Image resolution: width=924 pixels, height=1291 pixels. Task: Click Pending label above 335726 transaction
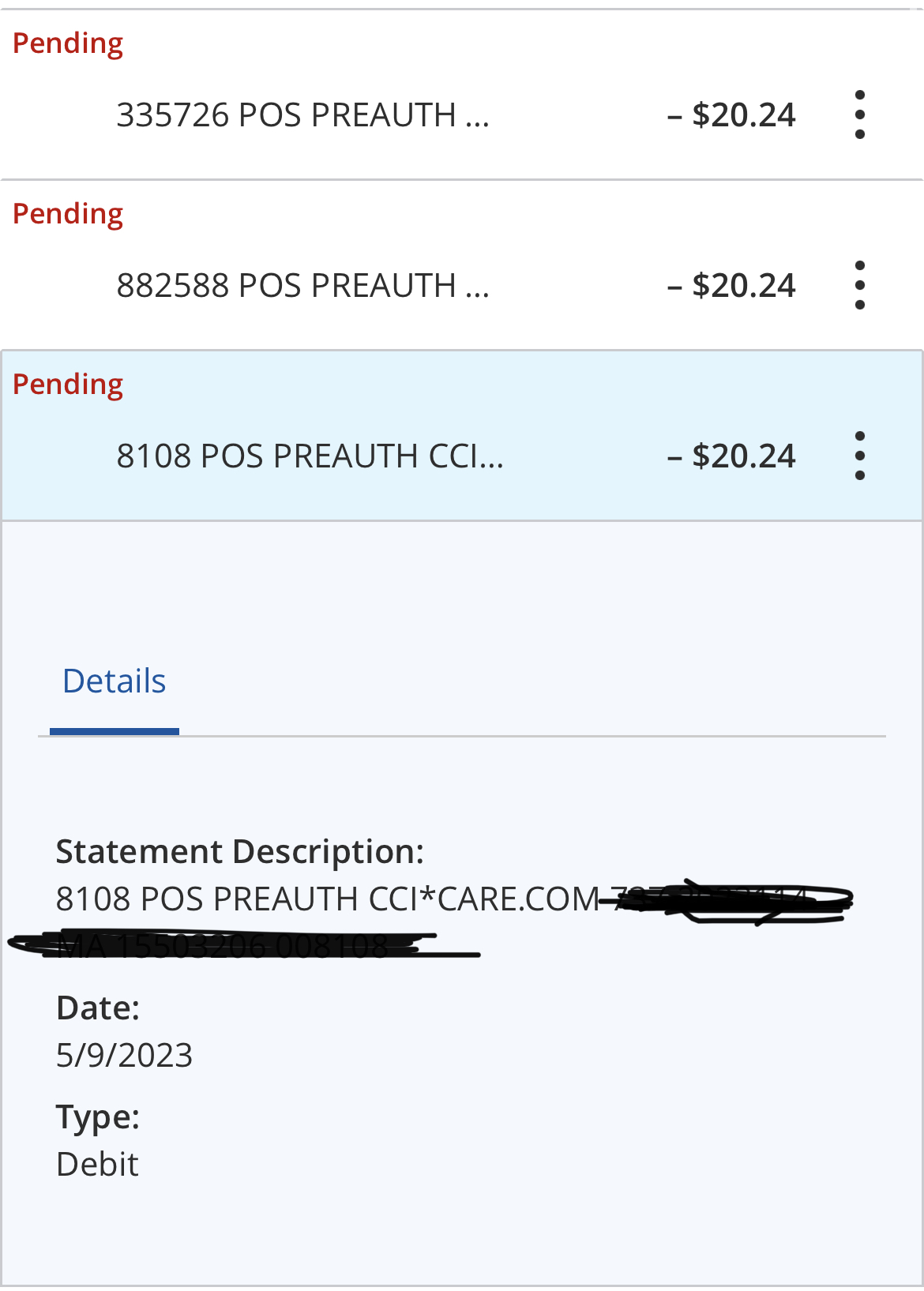(68, 43)
